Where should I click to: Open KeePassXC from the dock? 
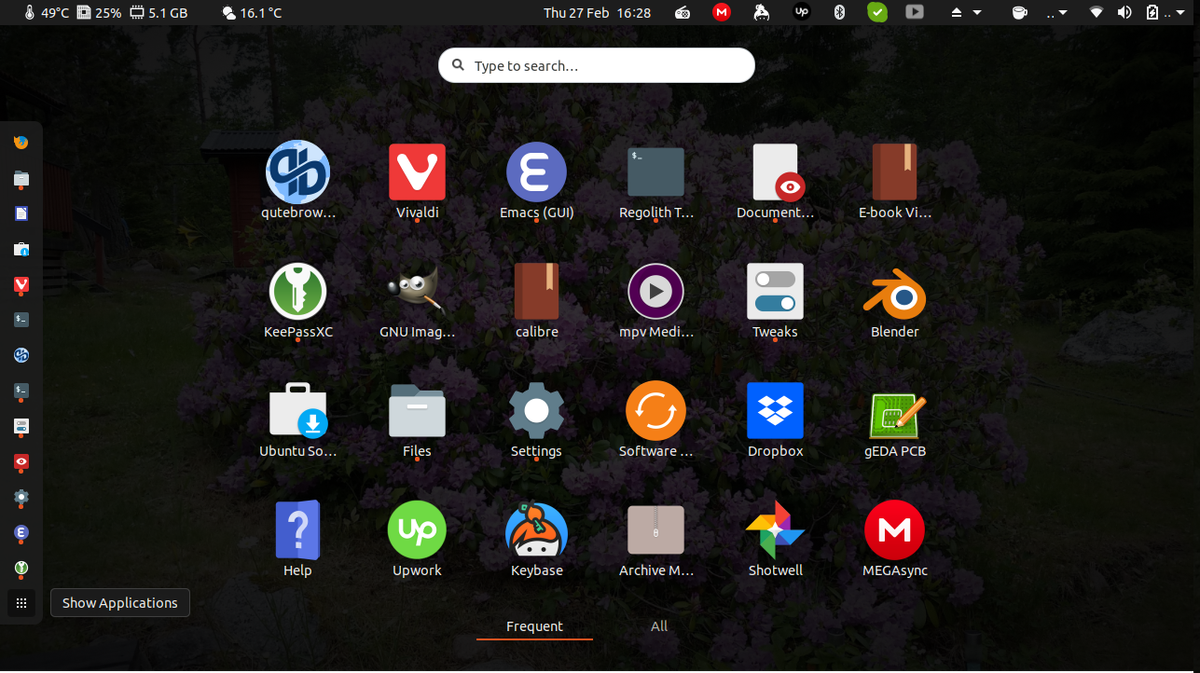click(21, 568)
